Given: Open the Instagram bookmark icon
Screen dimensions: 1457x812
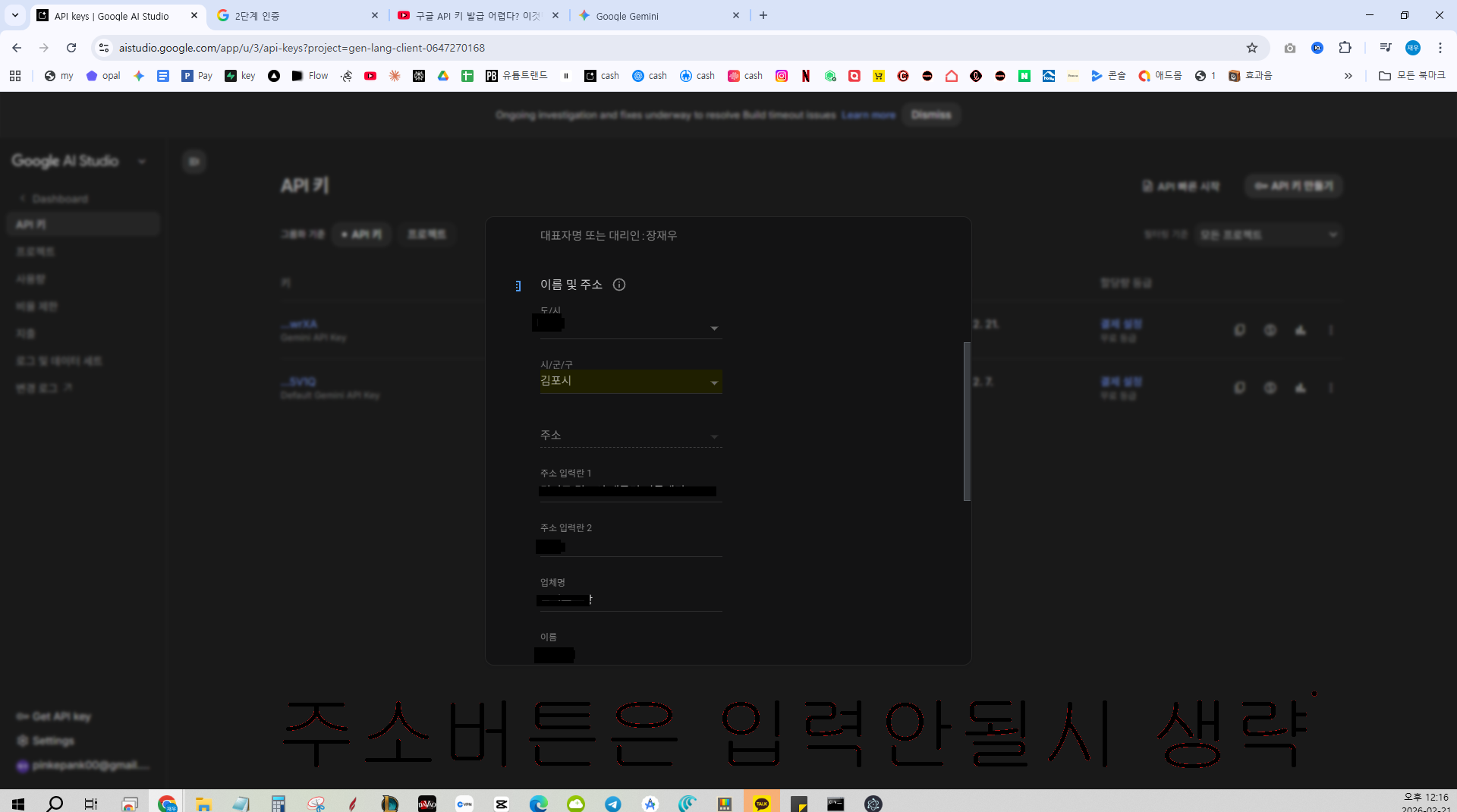Looking at the screenshot, I should pos(782,76).
